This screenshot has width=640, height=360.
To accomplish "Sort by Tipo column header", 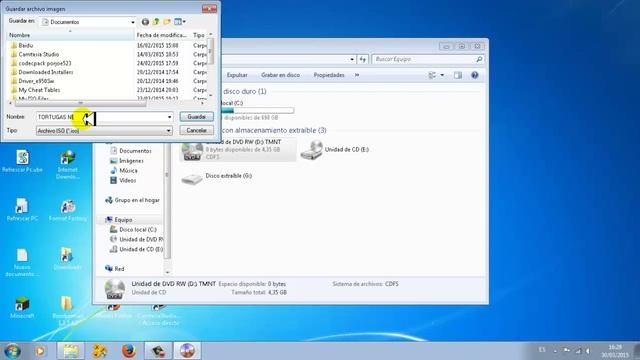I will coord(199,35).
